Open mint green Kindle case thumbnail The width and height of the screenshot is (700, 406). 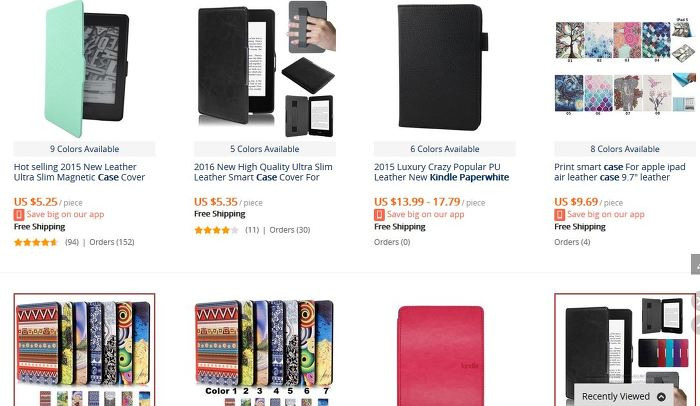pyautogui.click(x=85, y=68)
